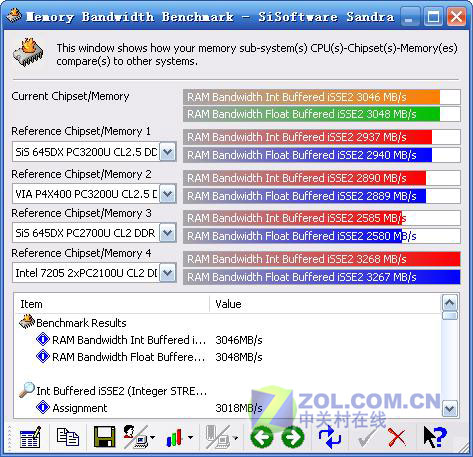Close the Memory Bandwidth Benchmark window
The image size is (473, 457).
tap(456, 16)
